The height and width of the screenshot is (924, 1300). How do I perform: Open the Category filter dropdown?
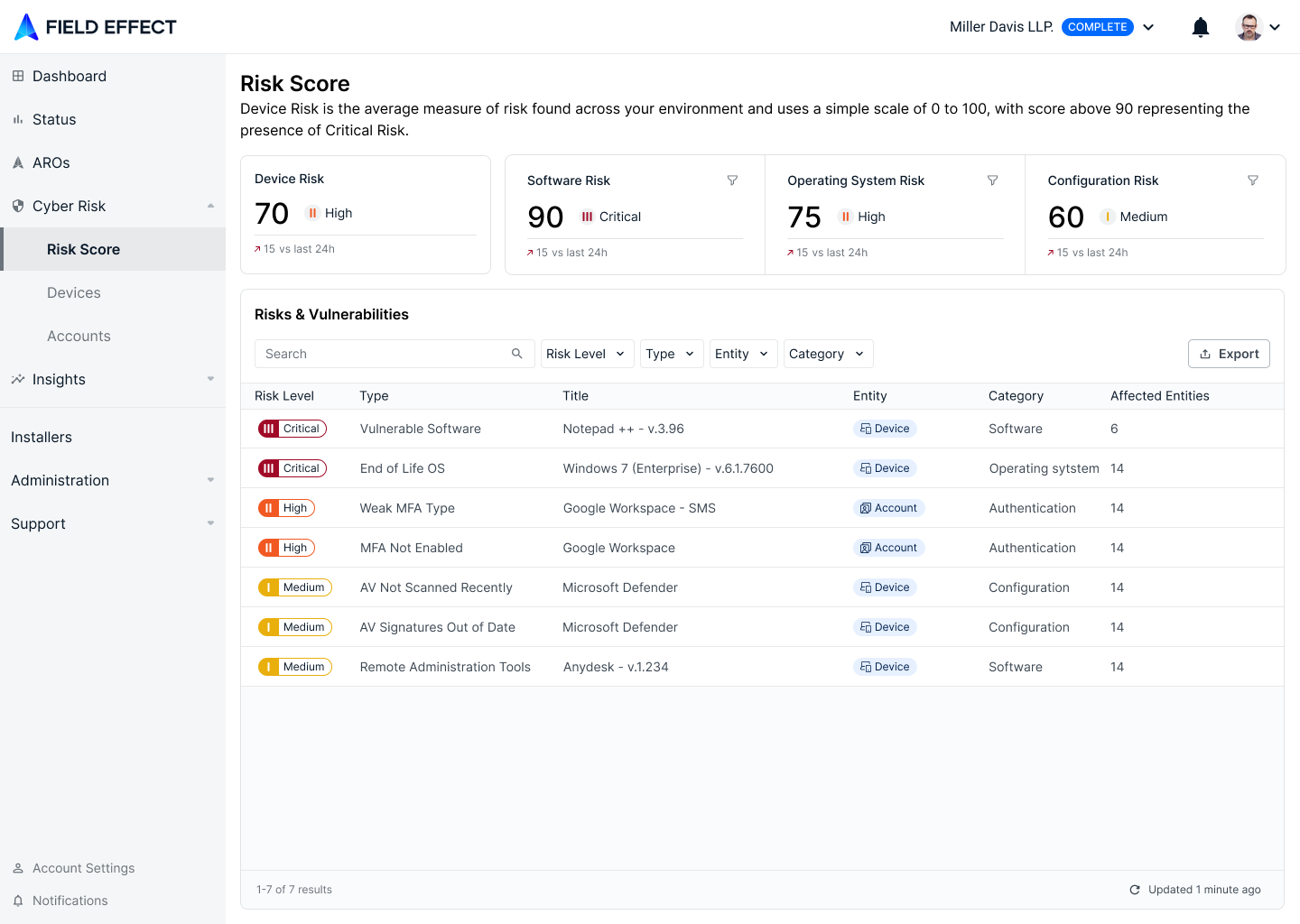coord(828,354)
